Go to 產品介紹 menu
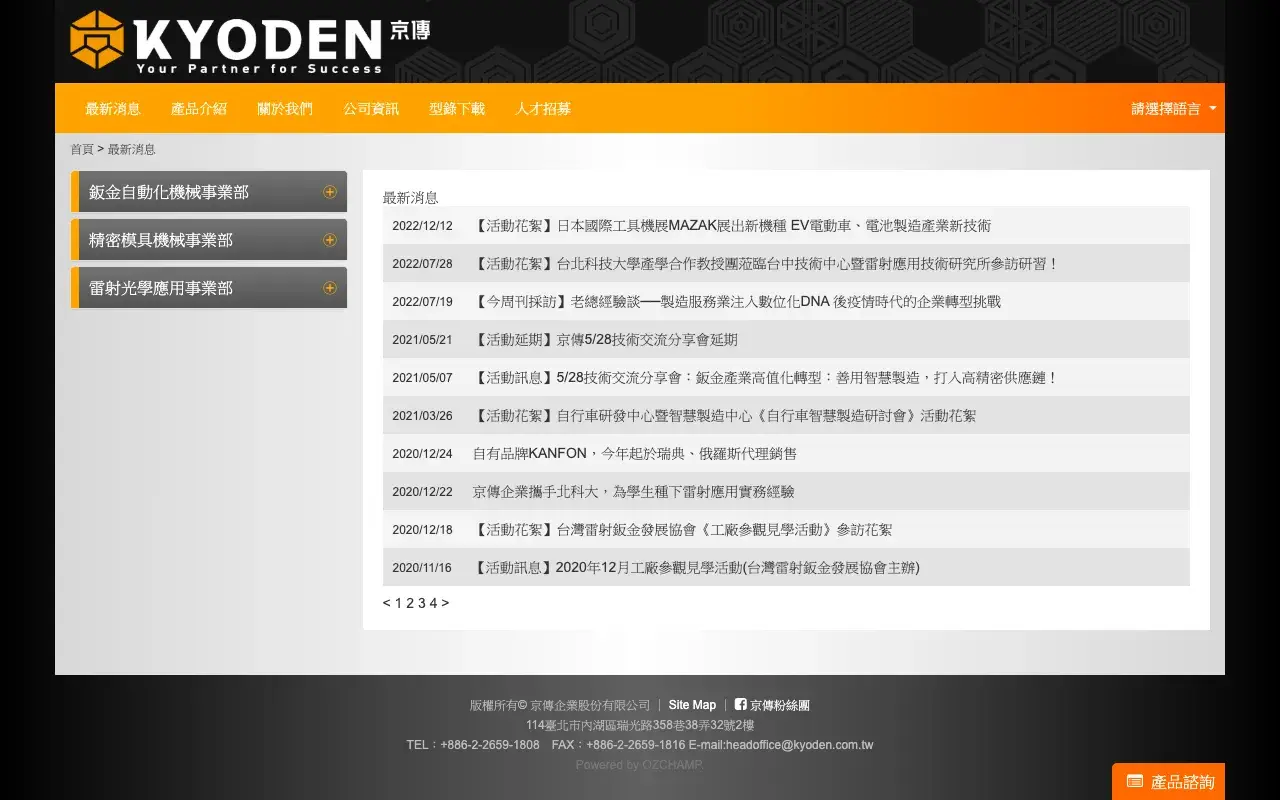Image resolution: width=1280 pixels, height=800 pixels. coord(199,109)
